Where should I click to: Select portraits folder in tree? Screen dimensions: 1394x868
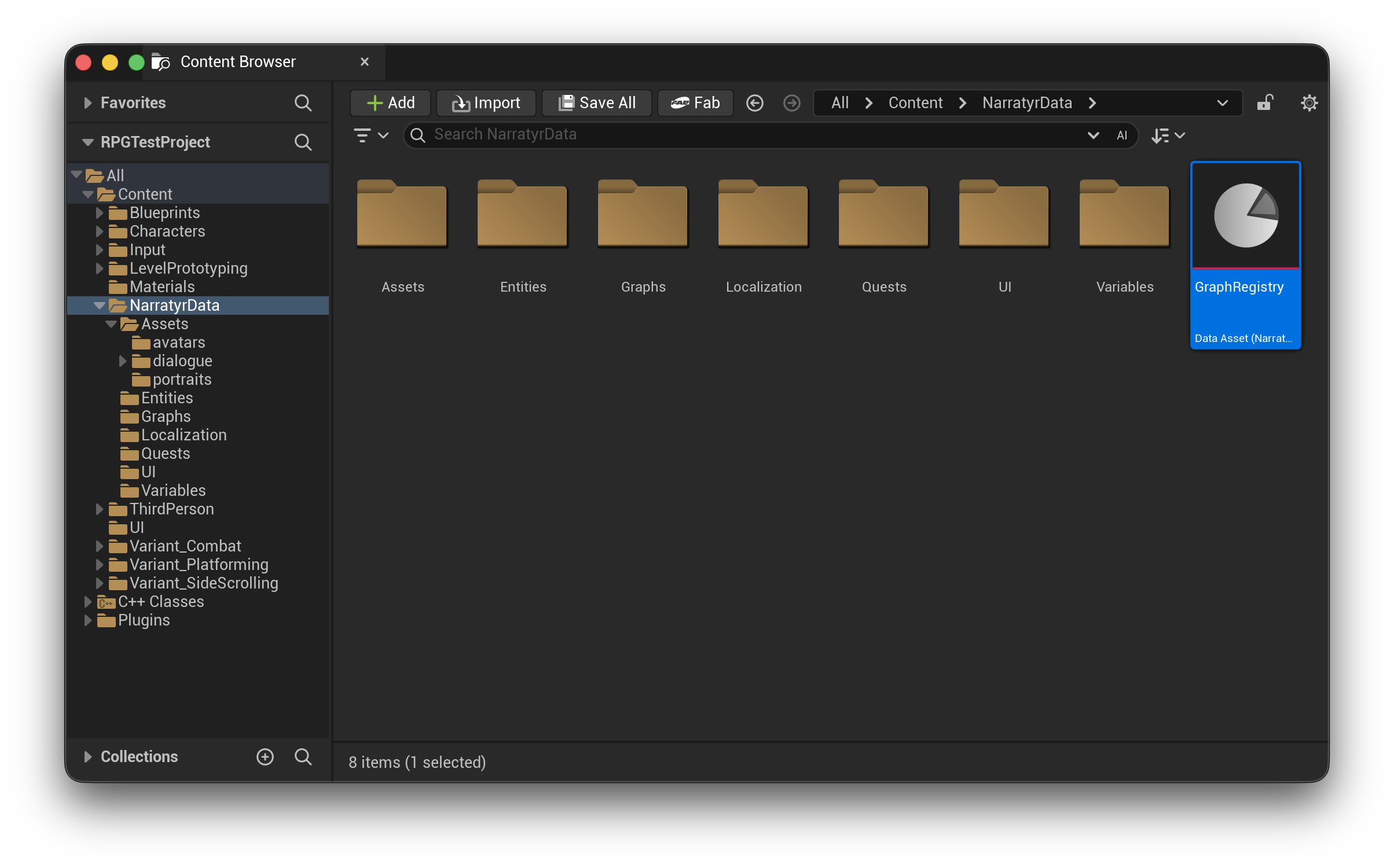point(182,380)
